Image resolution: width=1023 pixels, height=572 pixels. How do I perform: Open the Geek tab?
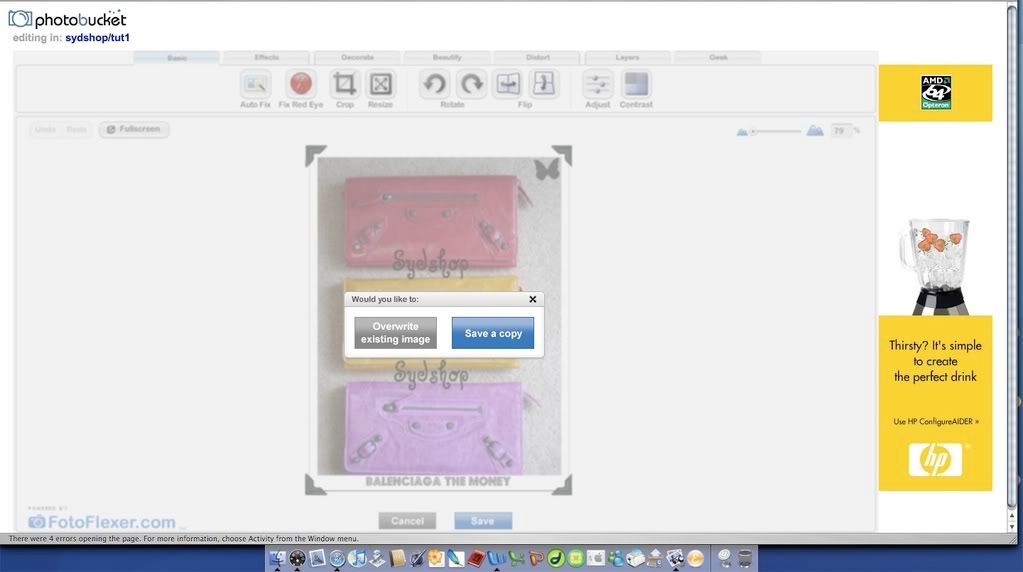coord(718,57)
